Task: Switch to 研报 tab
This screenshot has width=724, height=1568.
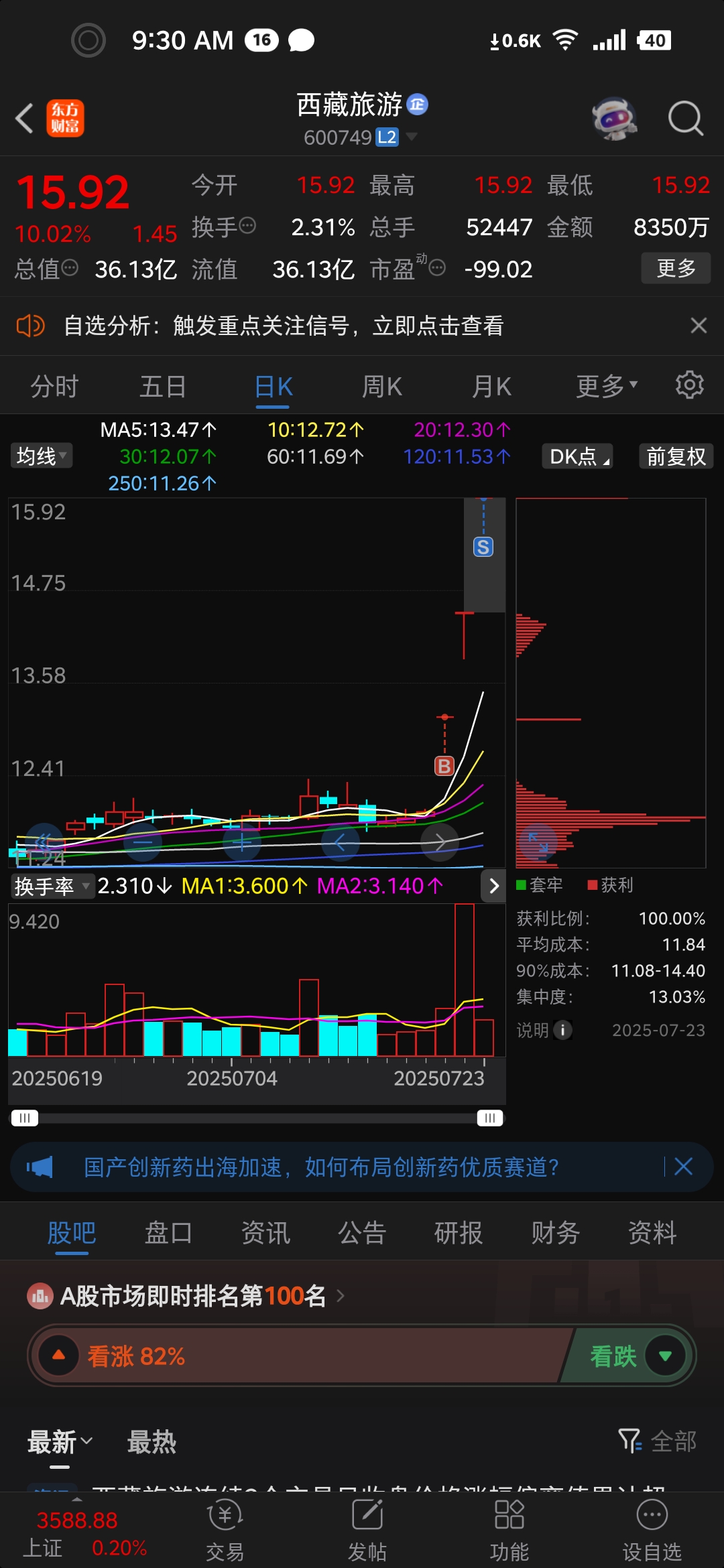Action: 459,1232
